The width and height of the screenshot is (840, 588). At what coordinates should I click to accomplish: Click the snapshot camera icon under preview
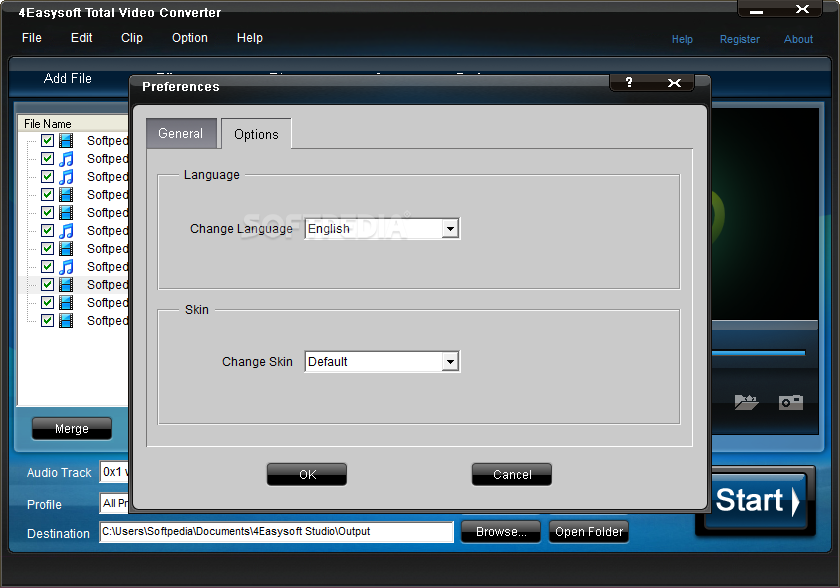790,402
